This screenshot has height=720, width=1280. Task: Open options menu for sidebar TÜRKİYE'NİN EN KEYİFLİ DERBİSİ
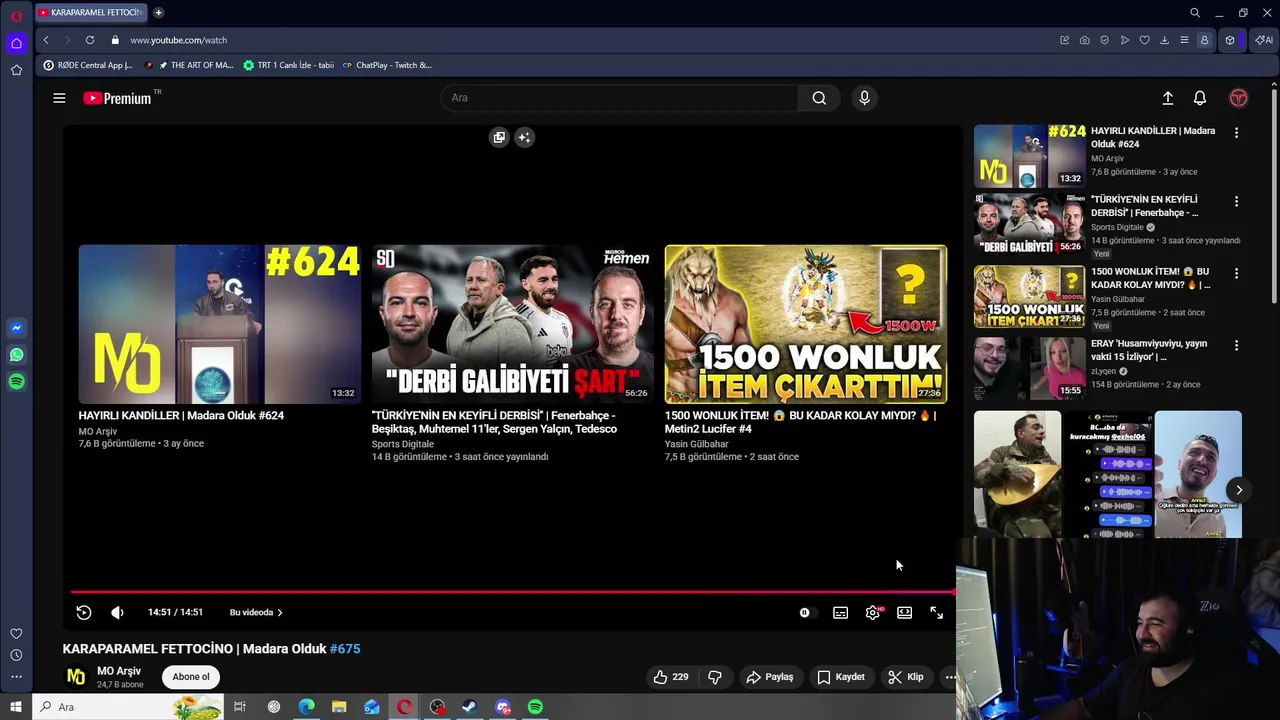pos(1236,201)
